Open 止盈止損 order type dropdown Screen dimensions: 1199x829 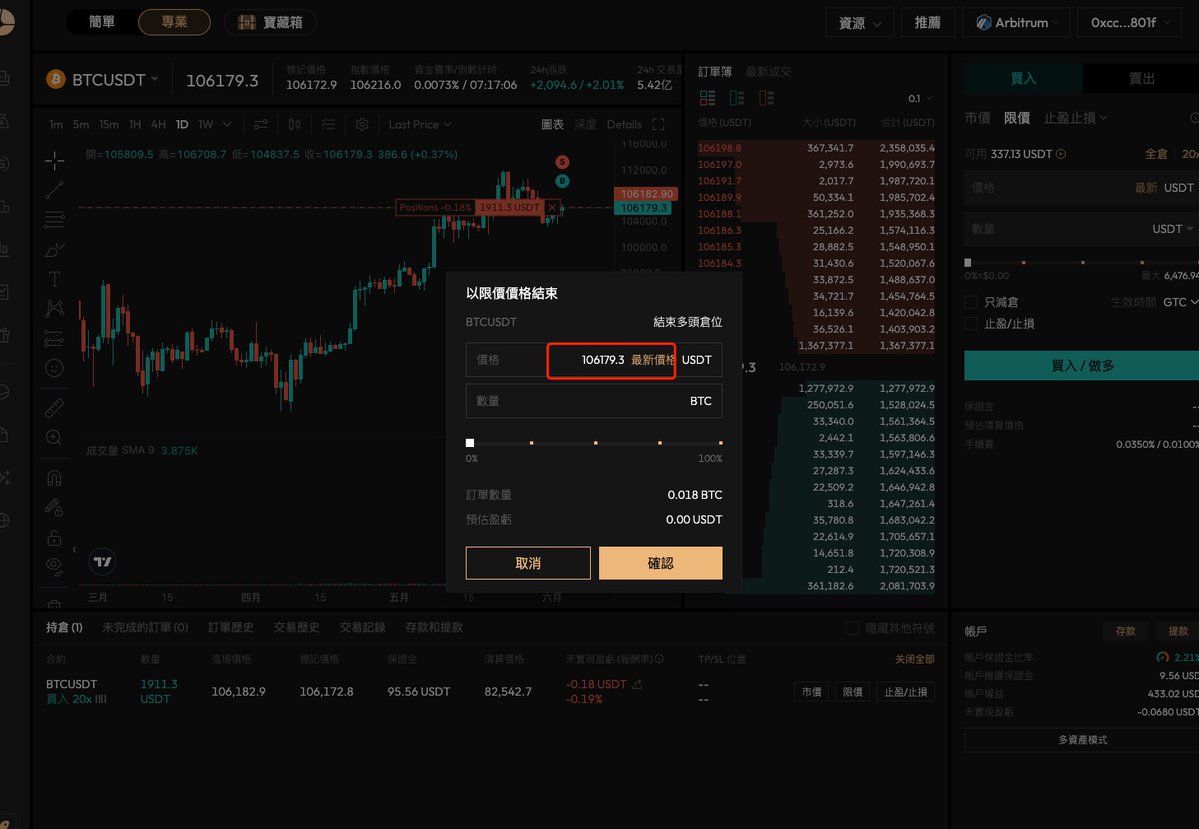pos(1075,118)
